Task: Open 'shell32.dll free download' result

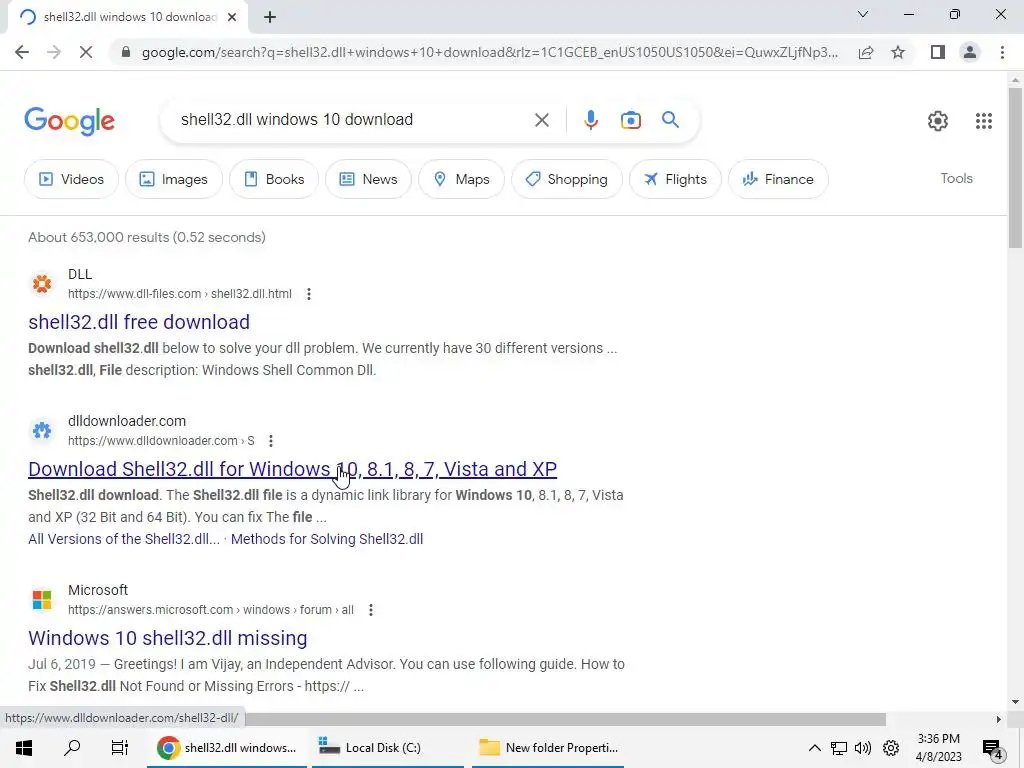Action: click(x=139, y=322)
